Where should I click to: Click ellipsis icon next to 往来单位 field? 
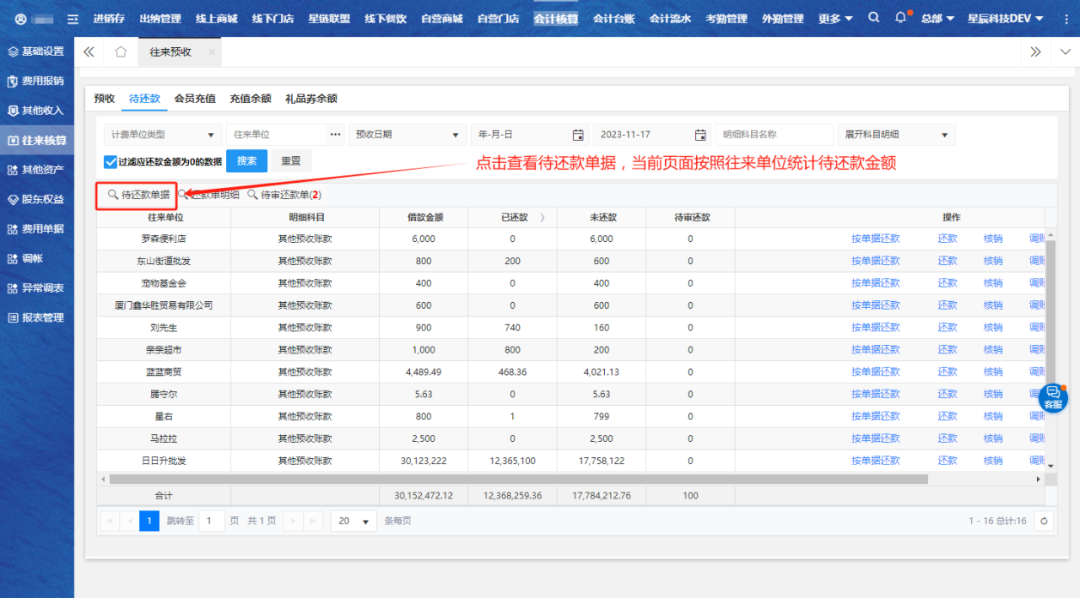pos(335,135)
